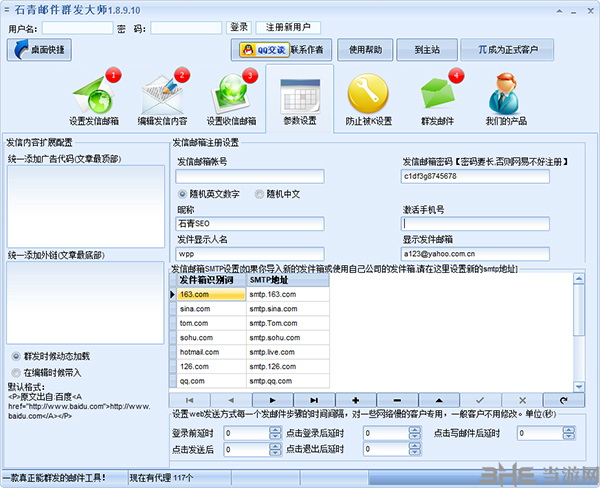The height and width of the screenshot is (488, 600).
Task: Adjust 登录前延时 spinner arrows
Action: [x=275, y=433]
